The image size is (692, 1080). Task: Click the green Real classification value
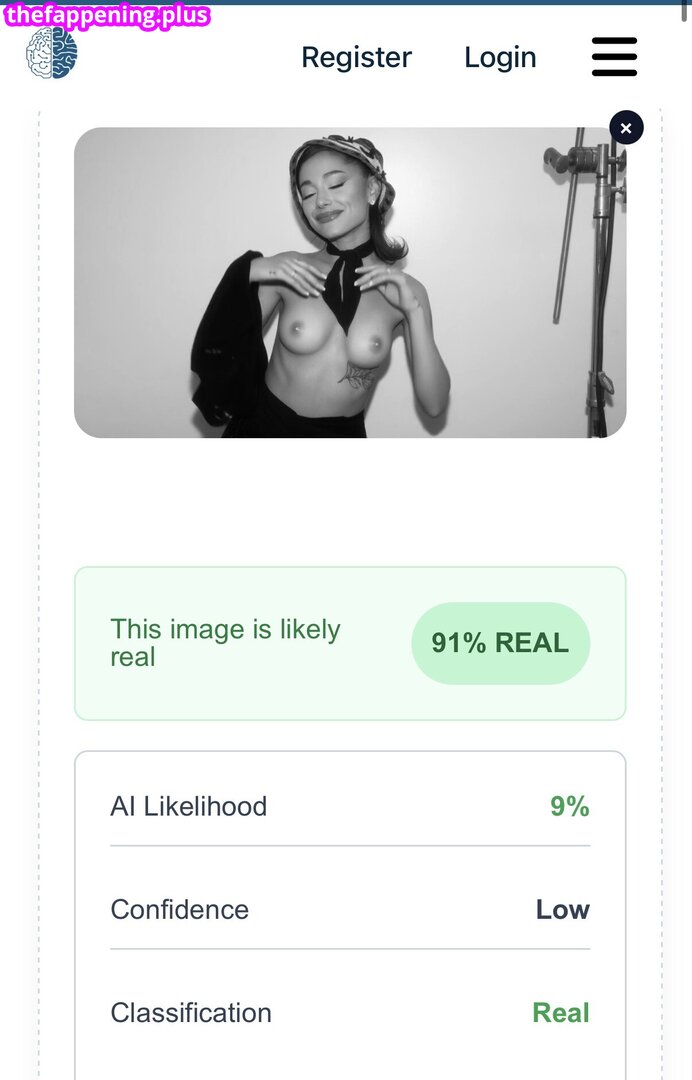[561, 1013]
